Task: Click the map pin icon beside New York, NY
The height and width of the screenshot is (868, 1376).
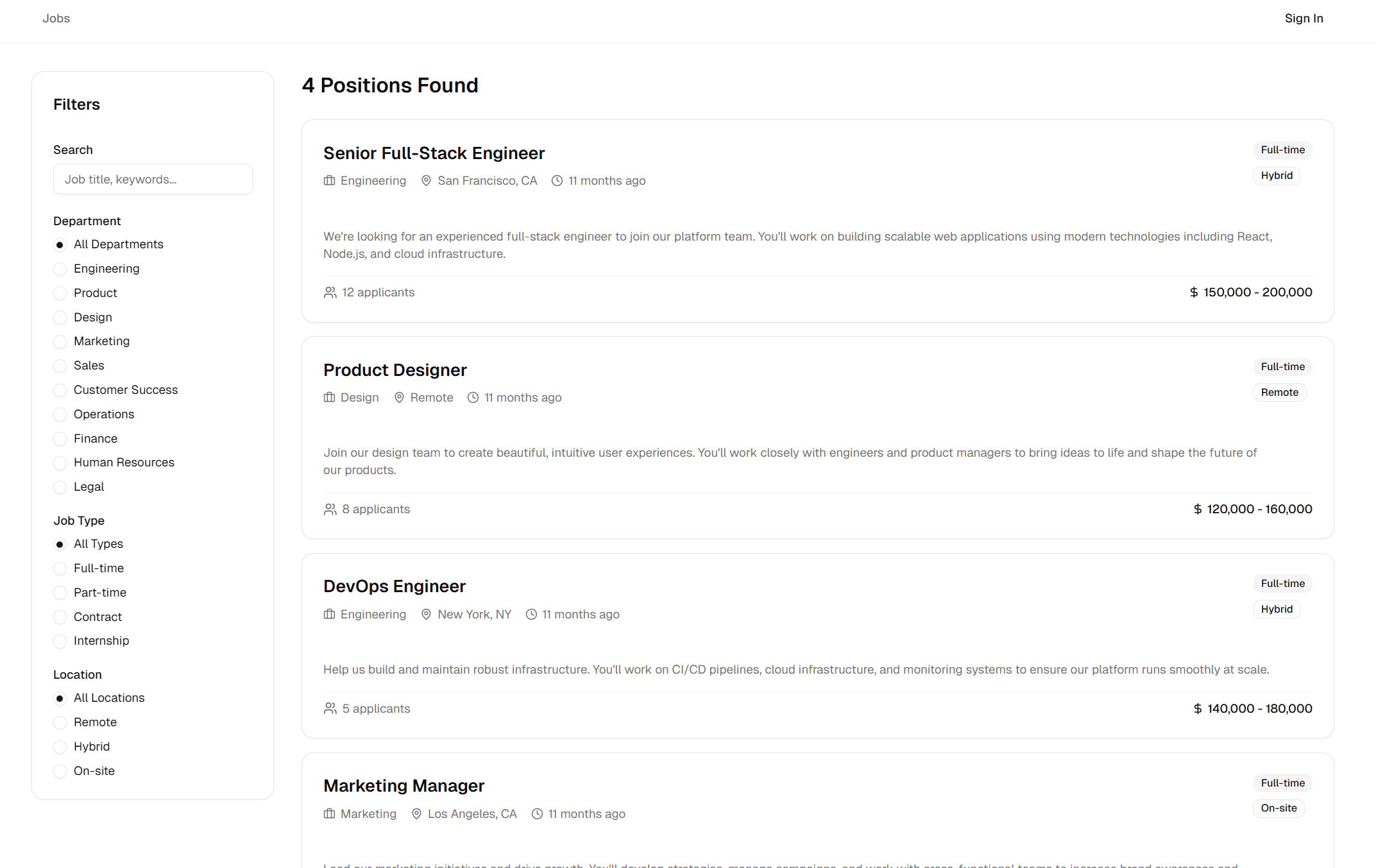Action: 426,614
